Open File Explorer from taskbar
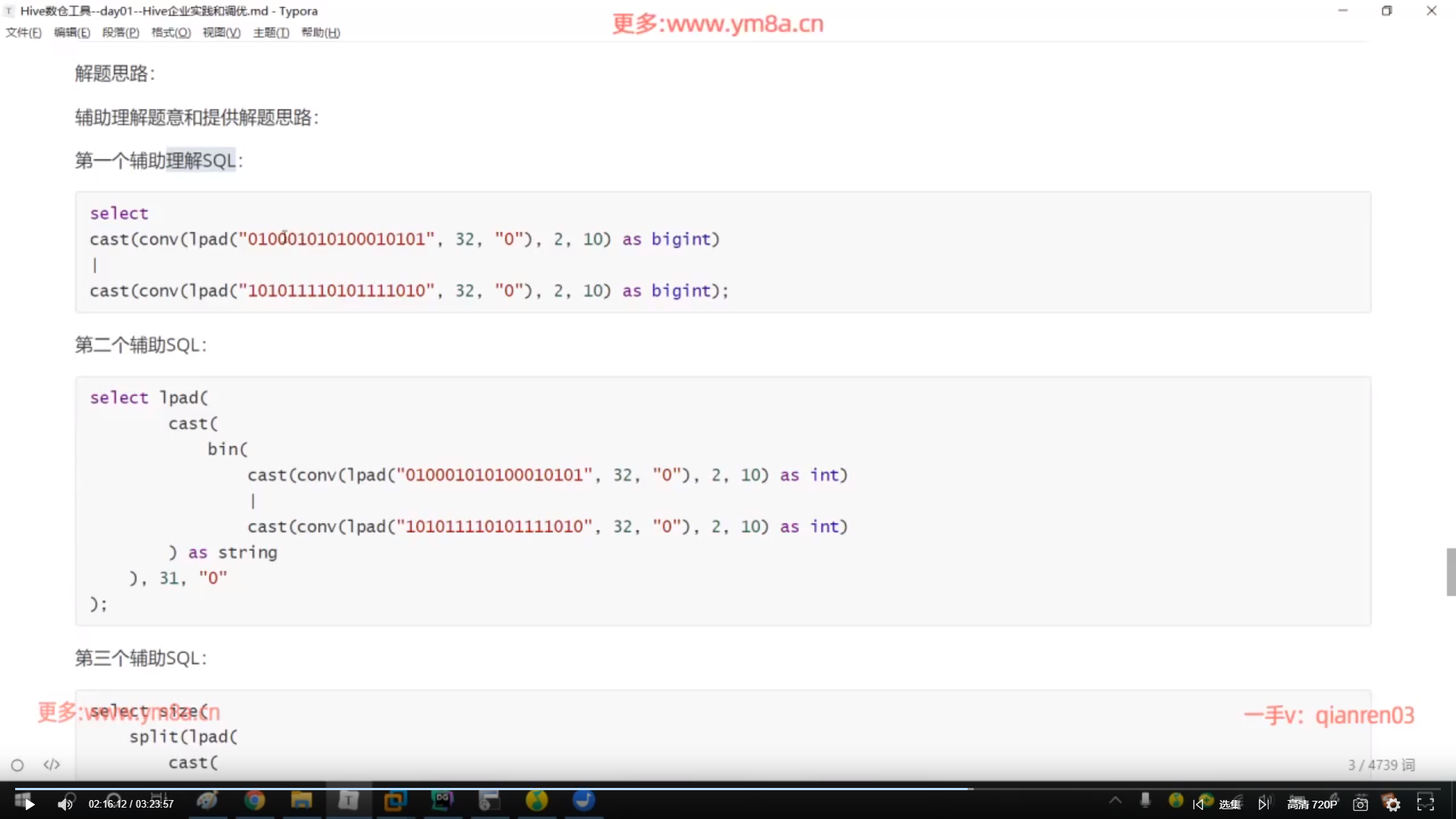This screenshot has height=819, width=1456. pyautogui.click(x=301, y=801)
